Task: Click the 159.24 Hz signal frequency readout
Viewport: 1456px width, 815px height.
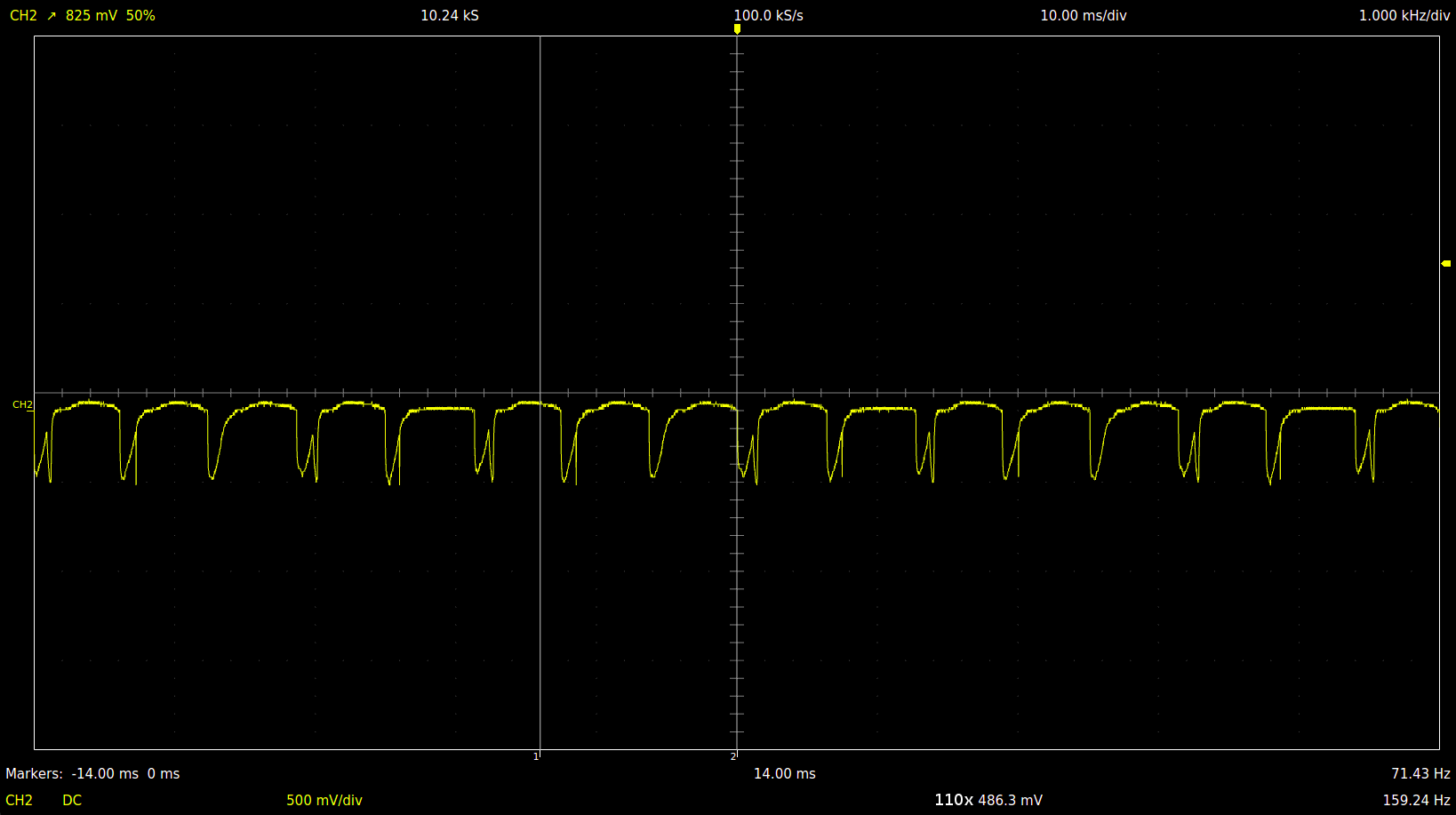Action: pos(1417,801)
